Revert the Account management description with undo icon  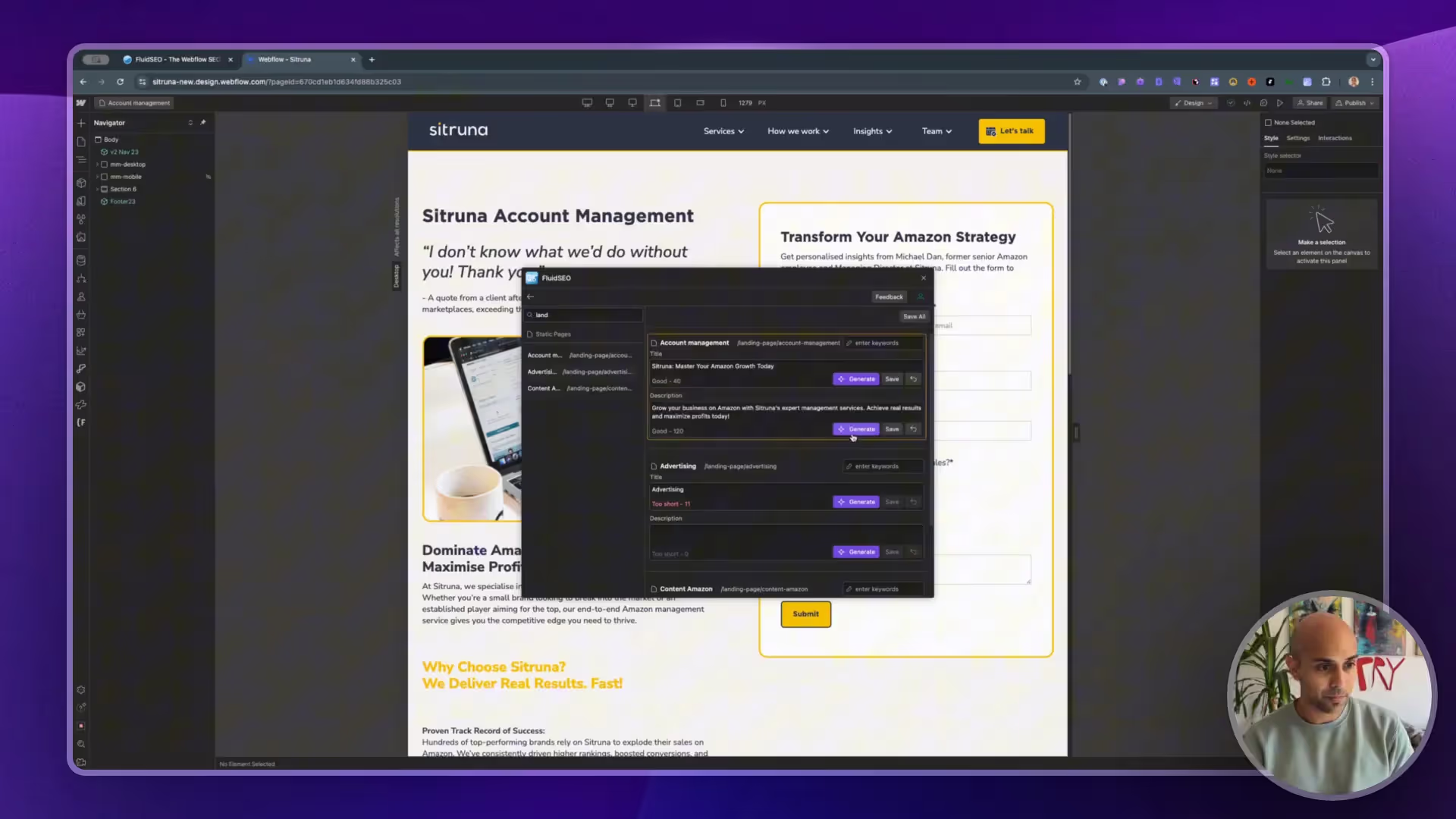[x=914, y=429]
